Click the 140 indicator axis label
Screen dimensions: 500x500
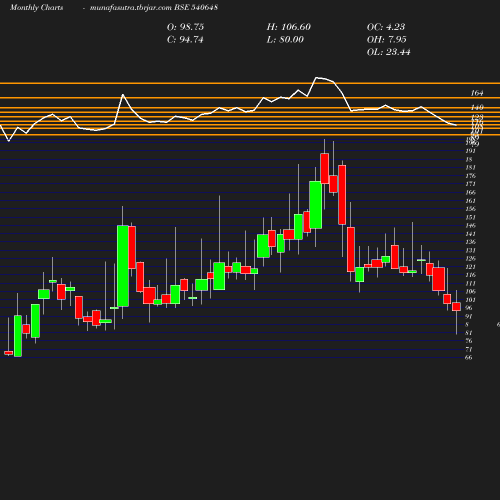[477, 107]
